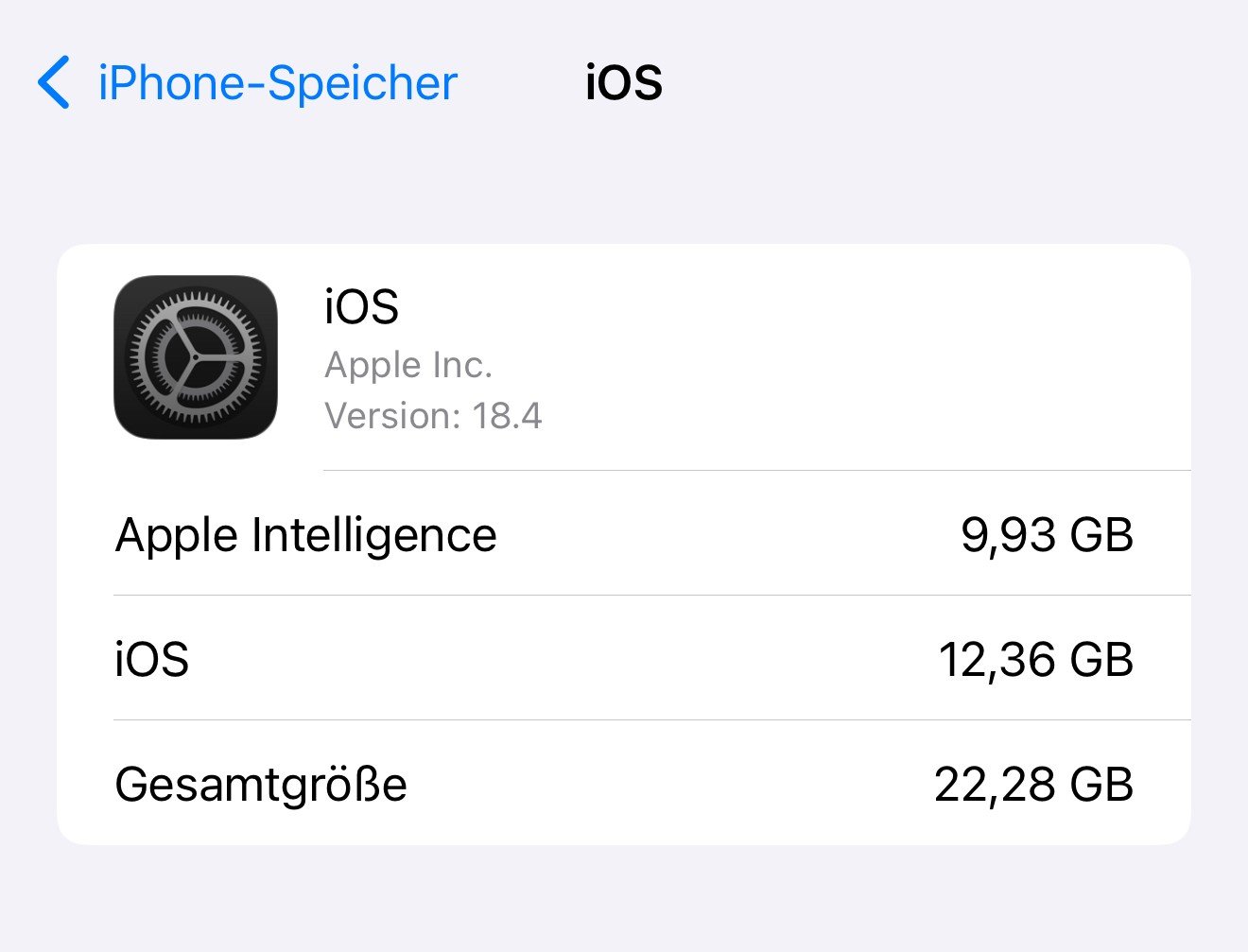The height and width of the screenshot is (952, 1248).
Task: Tap the 9,93 GB size value
Action: (1047, 535)
